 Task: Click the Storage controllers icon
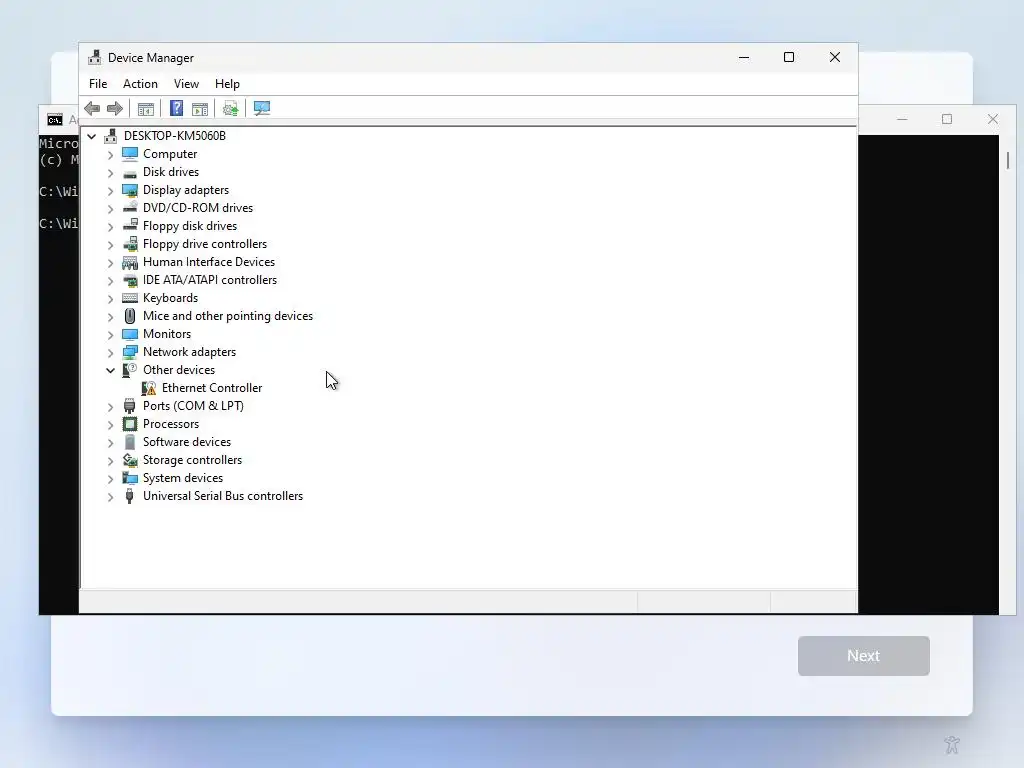[130, 460]
